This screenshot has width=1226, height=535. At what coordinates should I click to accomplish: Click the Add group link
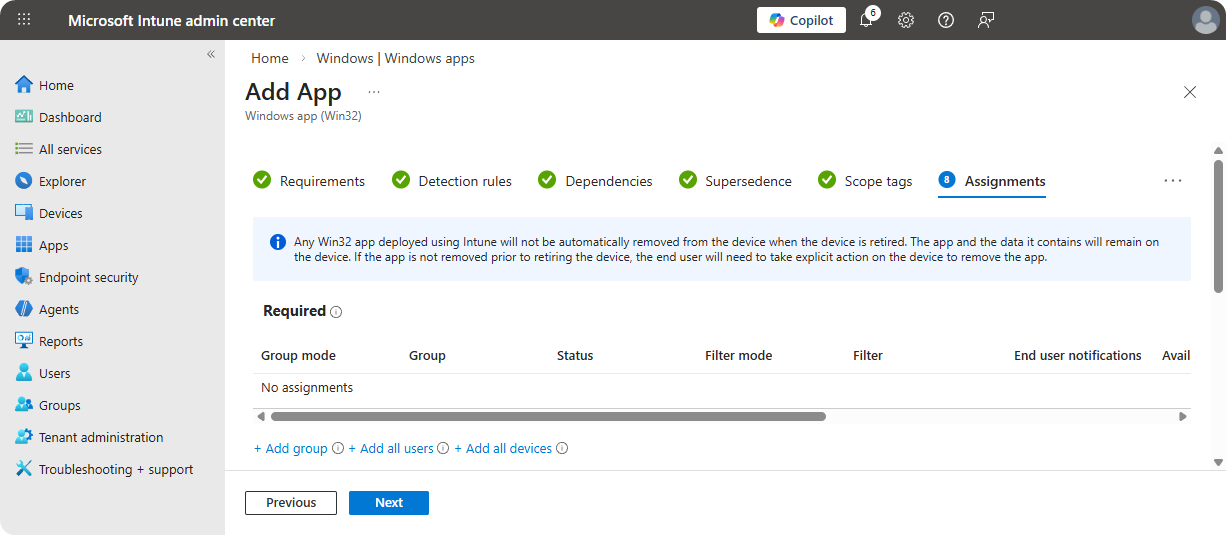point(291,449)
